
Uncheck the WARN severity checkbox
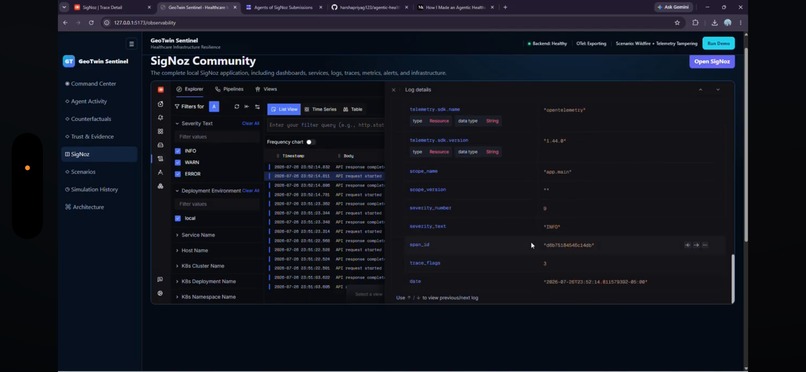[x=178, y=162]
